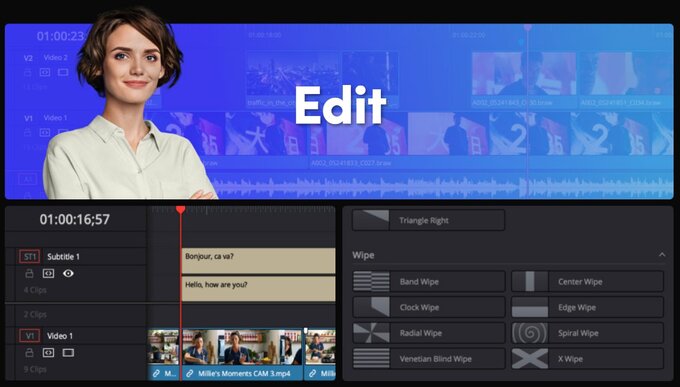Toggle auto select on Video 1 track
Screen dimensions: 680x387
48,353
